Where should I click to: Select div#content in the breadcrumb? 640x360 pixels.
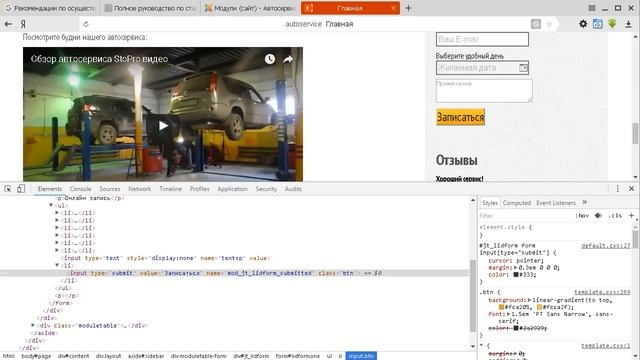[x=73, y=356]
